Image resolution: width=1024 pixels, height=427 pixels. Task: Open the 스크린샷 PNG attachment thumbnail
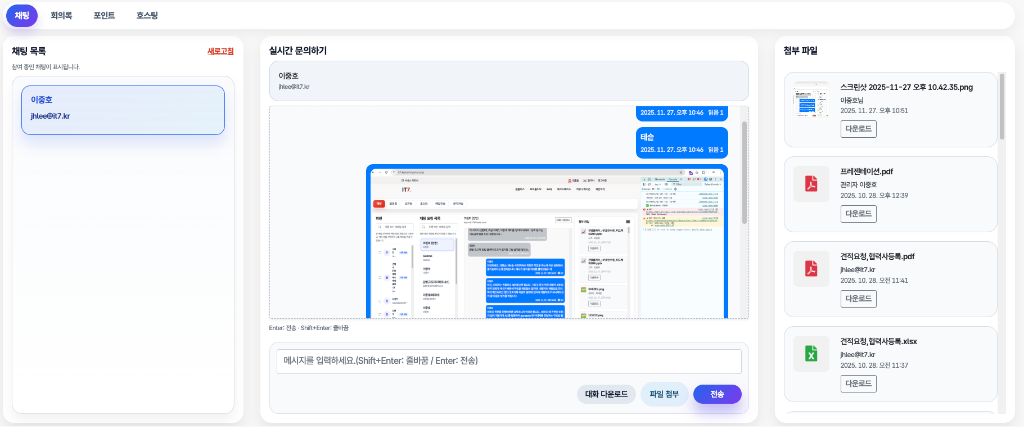point(811,101)
